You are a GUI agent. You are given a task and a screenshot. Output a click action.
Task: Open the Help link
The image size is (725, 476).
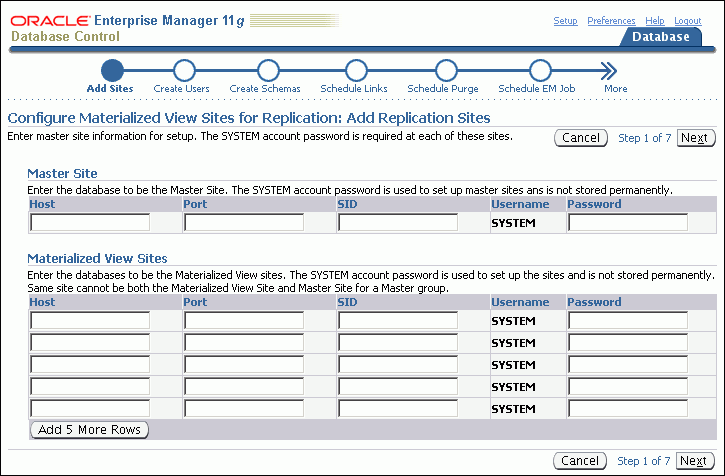click(x=655, y=21)
